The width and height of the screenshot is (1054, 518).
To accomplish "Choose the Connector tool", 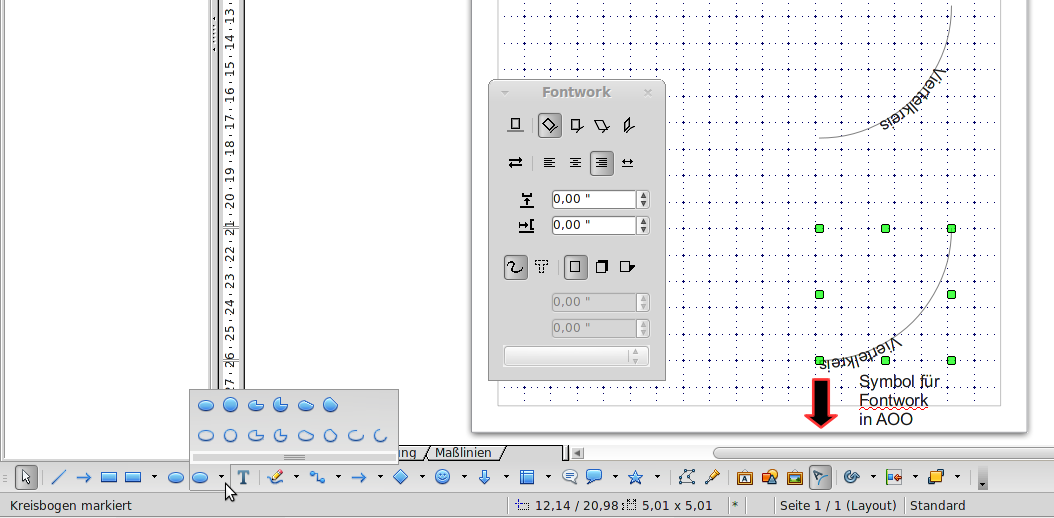I will [x=318, y=478].
